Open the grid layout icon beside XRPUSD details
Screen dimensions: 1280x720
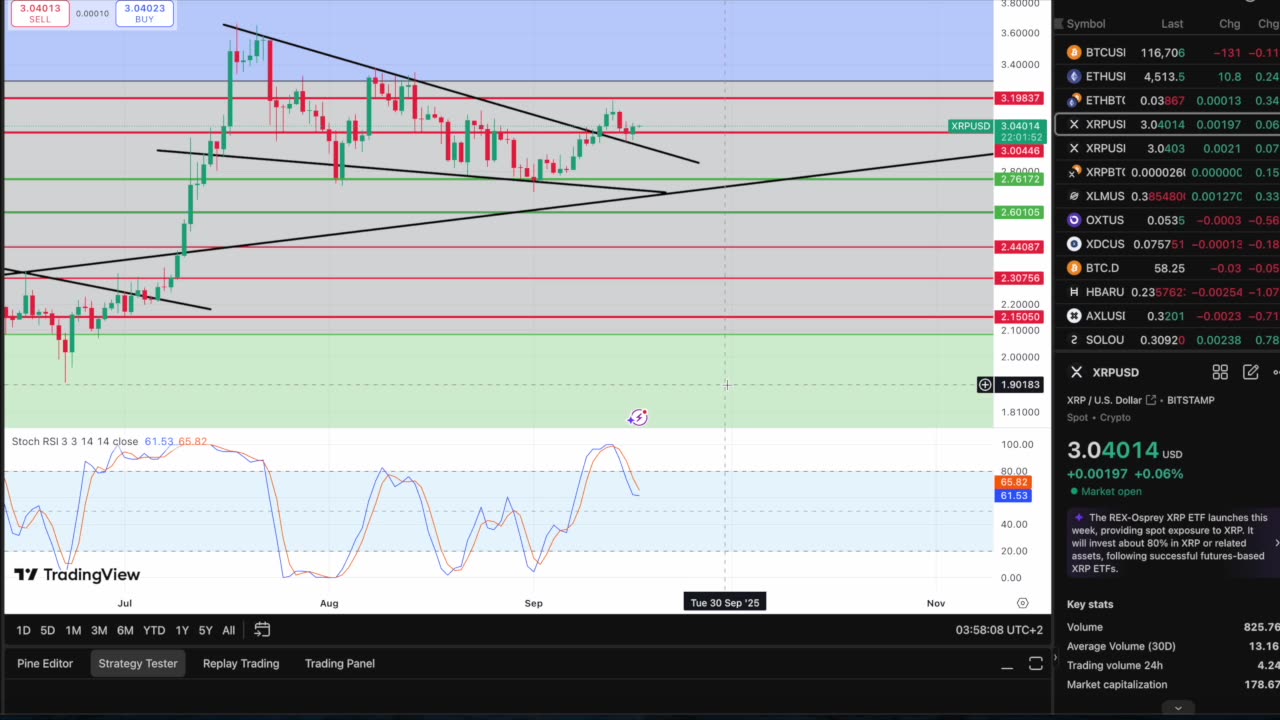1220,372
